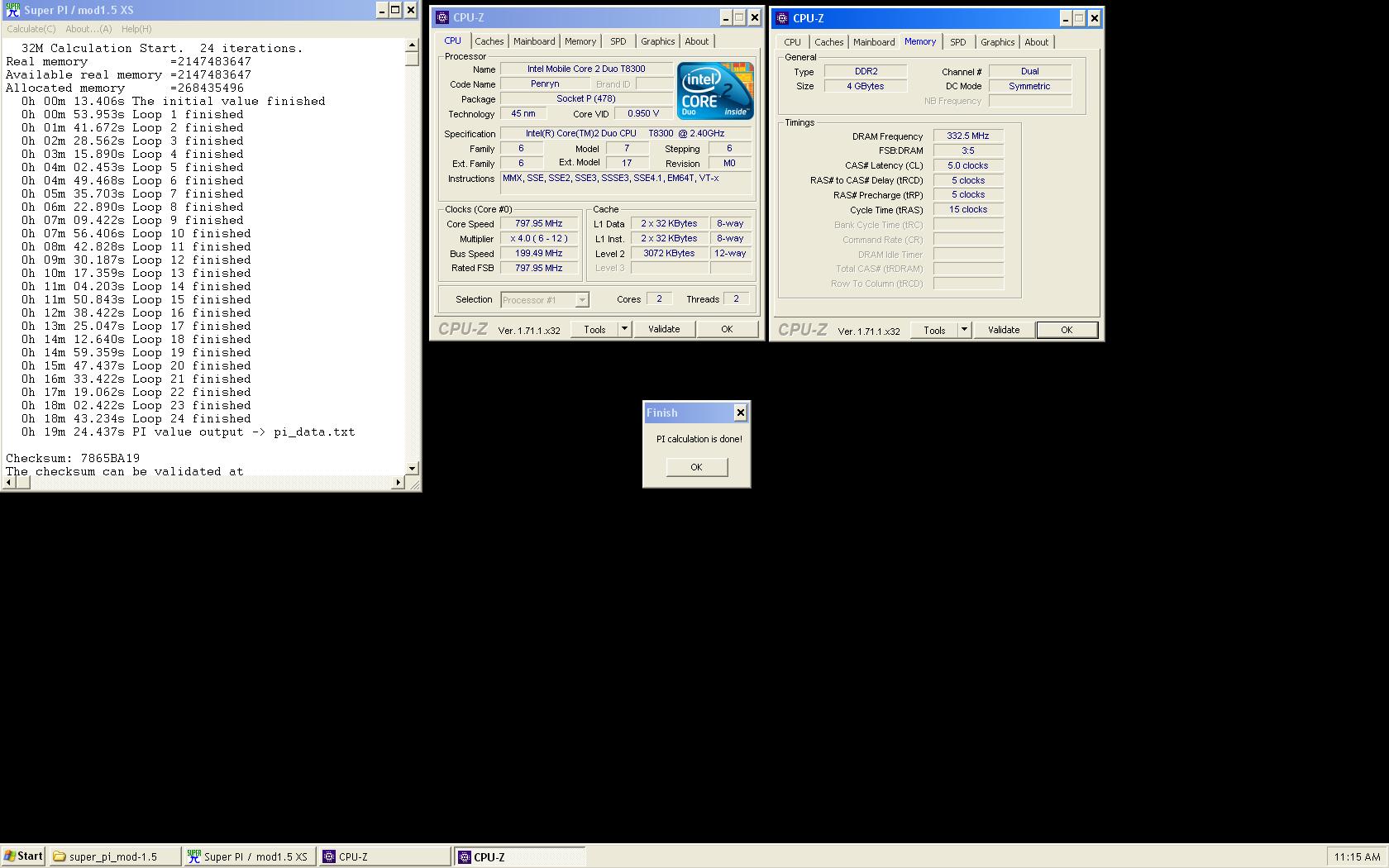Open the Calculate(C) menu in Super PI
The image size is (1389, 868).
[31, 29]
